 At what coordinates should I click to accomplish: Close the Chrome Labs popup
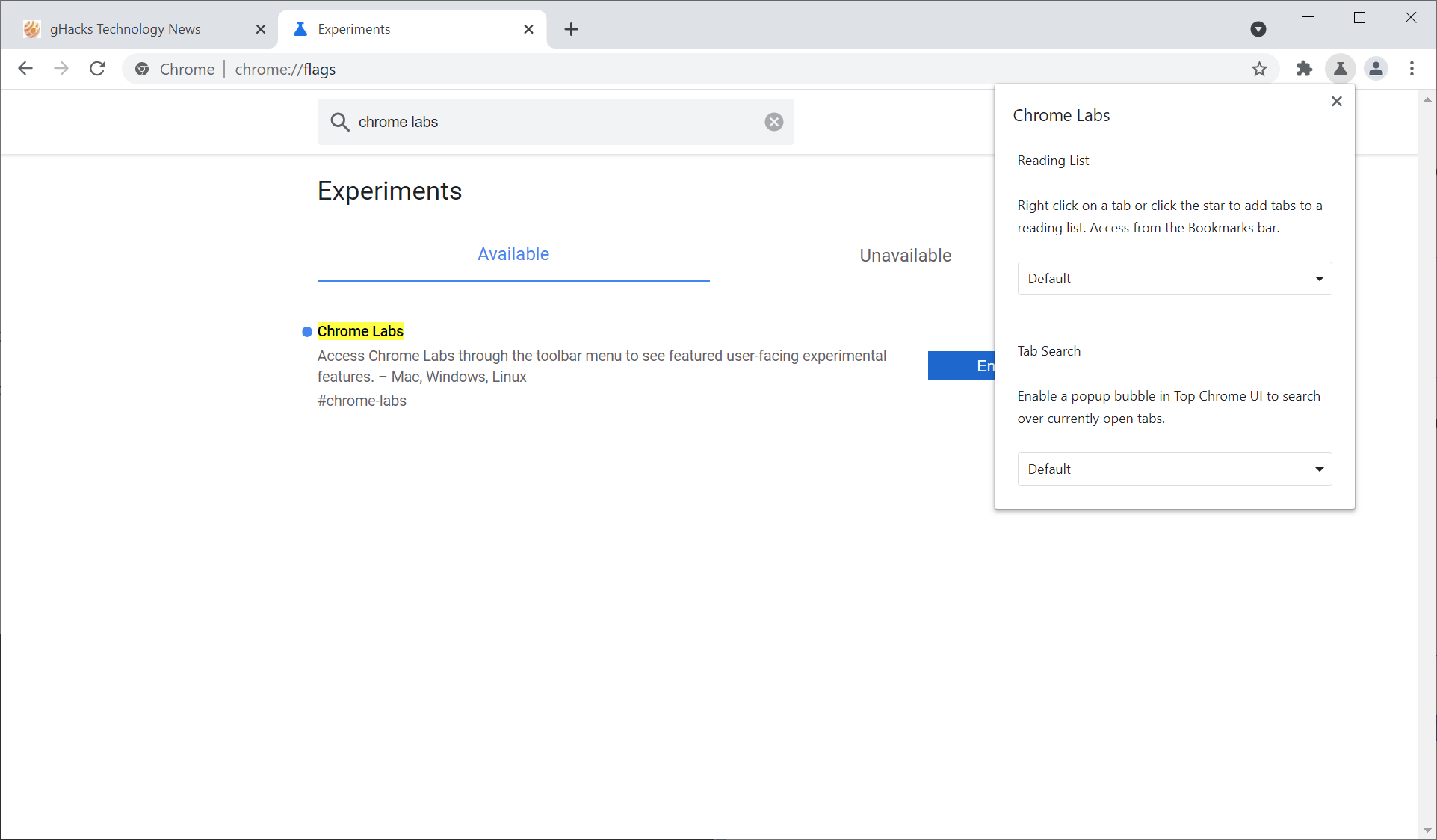[x=1337, y=101]
